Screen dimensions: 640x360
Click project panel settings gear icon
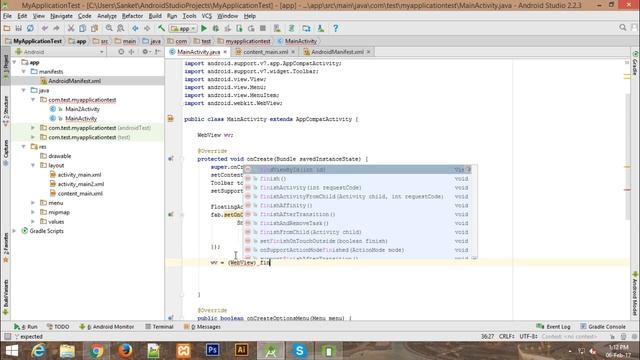145,52
